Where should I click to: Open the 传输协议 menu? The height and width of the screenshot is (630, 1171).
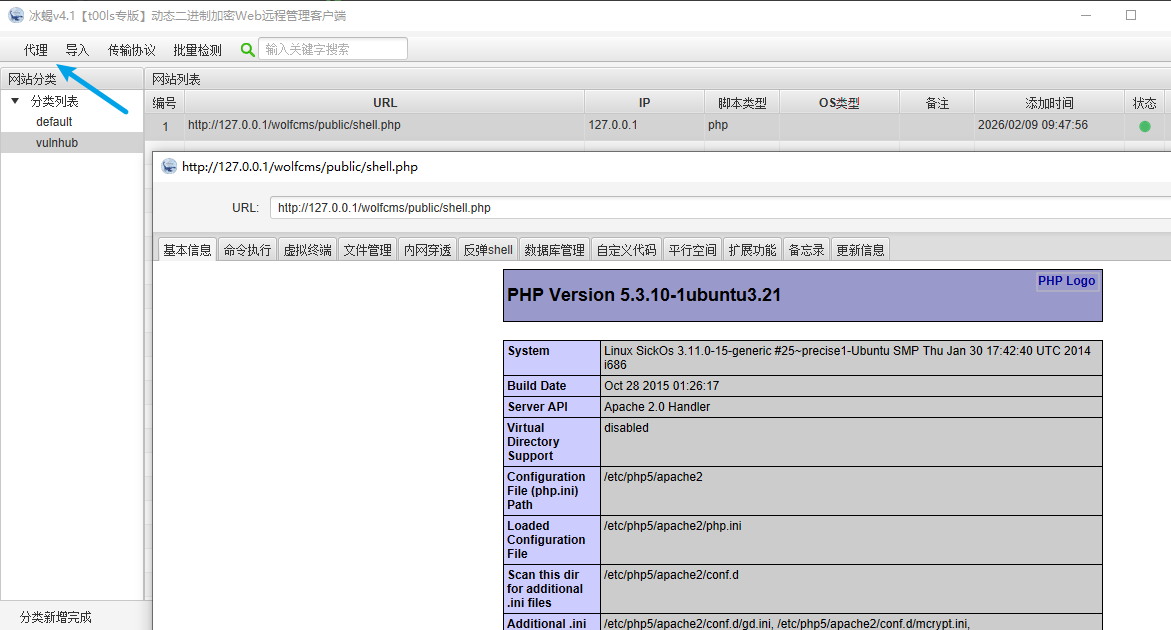131,50
